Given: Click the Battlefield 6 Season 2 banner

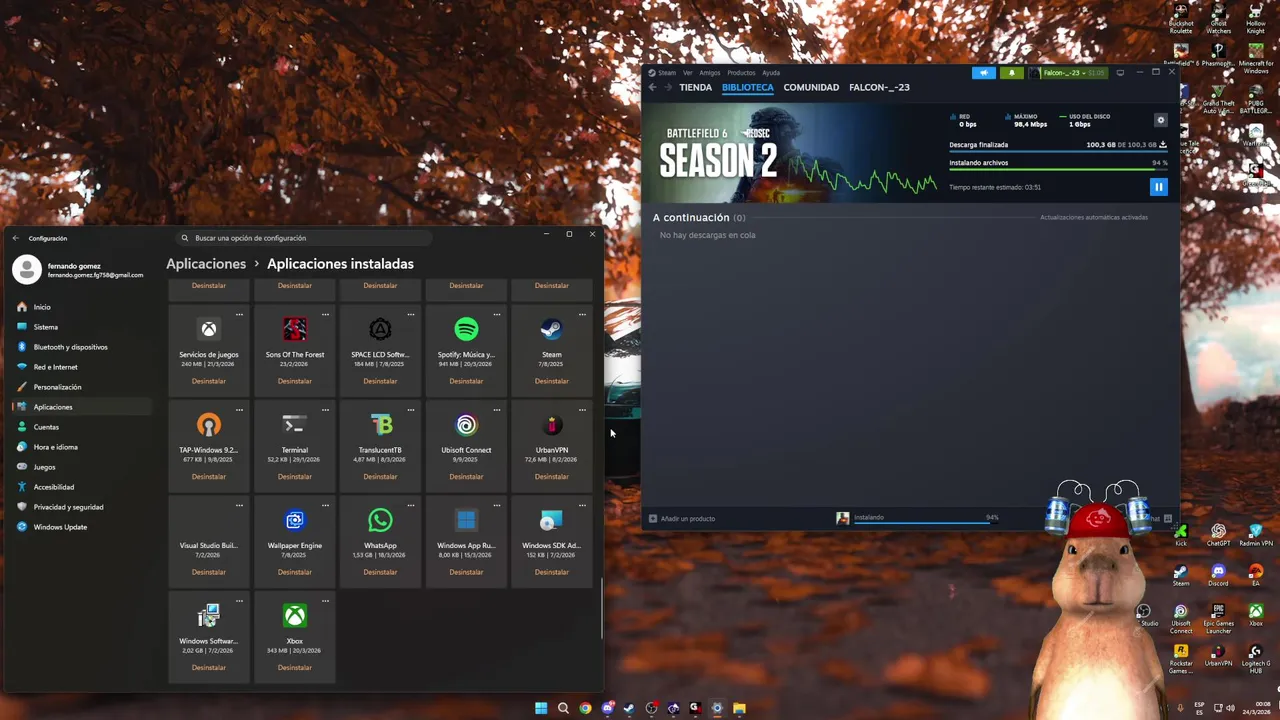Looking at the screenshot, I should (790, 153).
